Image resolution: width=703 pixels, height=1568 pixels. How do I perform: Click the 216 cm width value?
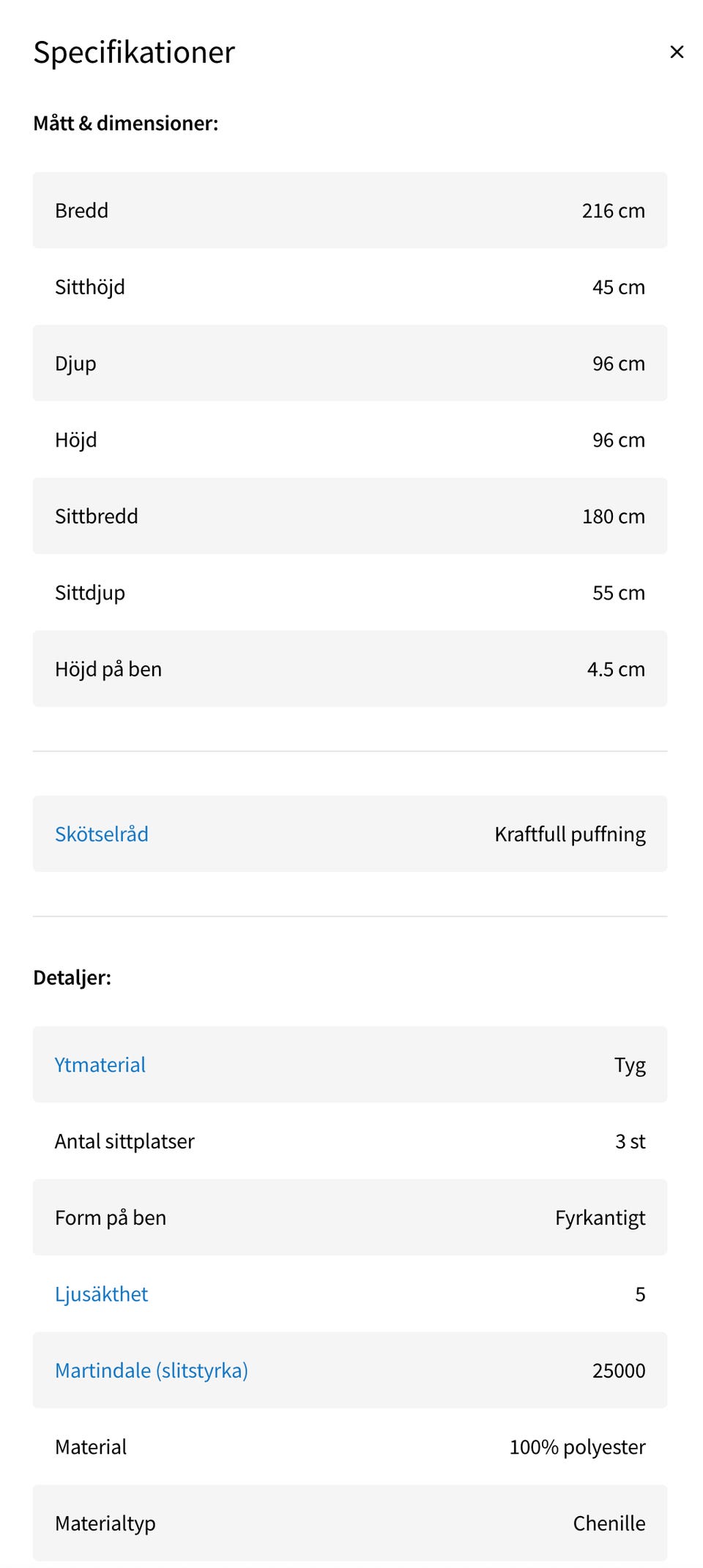[613, 211]
